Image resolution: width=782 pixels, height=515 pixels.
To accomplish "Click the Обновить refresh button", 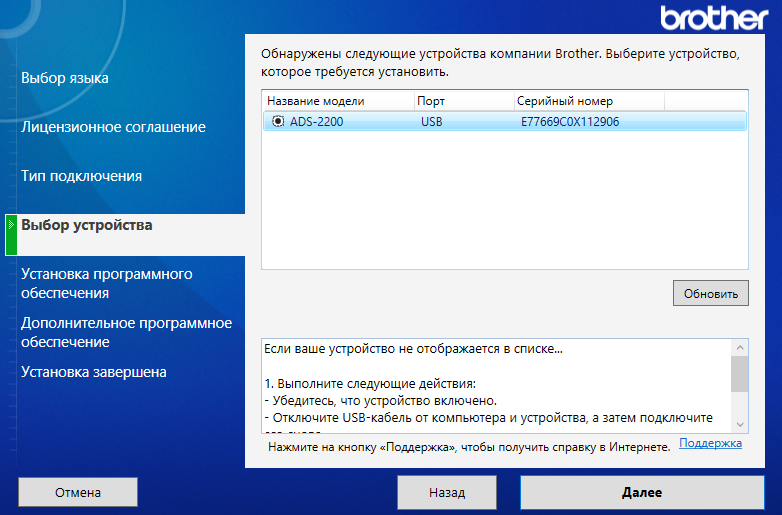I will (711, 293).
